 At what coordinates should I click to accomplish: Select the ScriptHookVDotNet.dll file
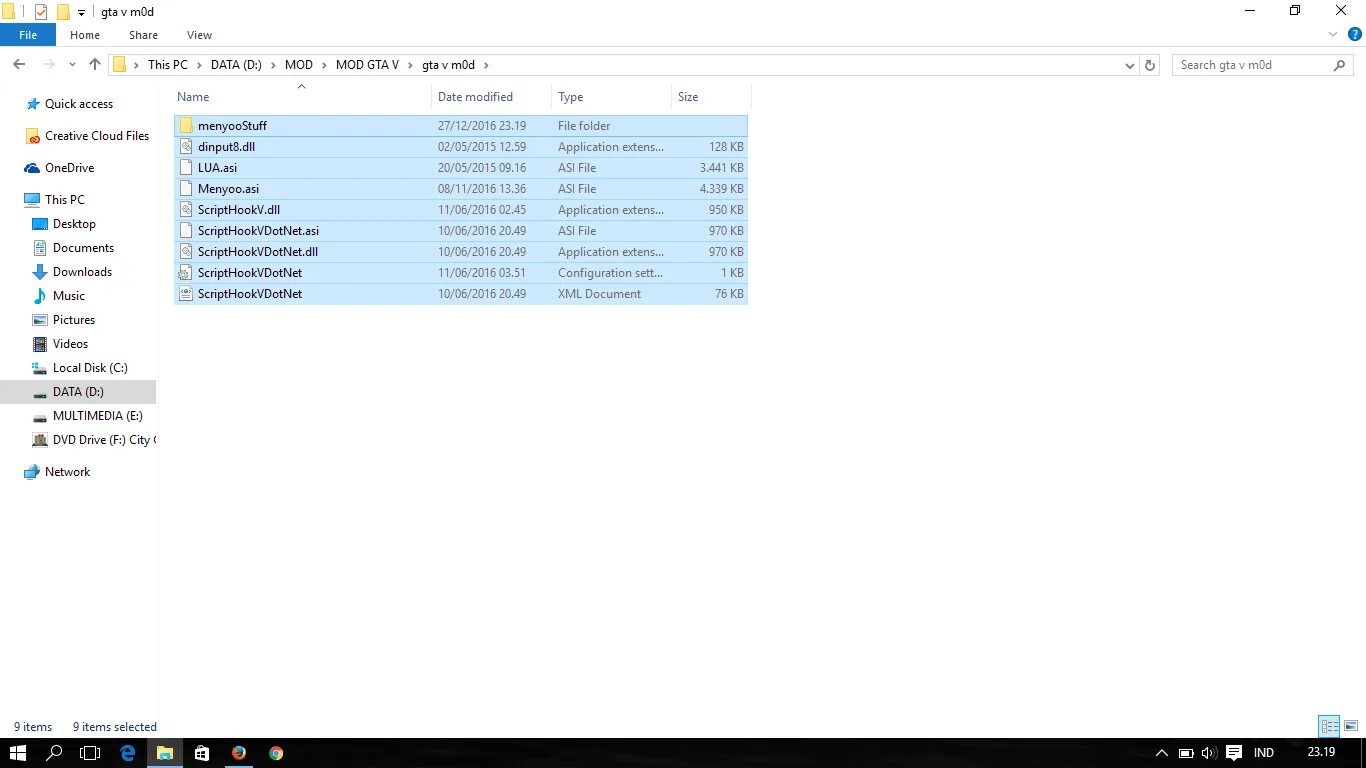click(461, 252)
